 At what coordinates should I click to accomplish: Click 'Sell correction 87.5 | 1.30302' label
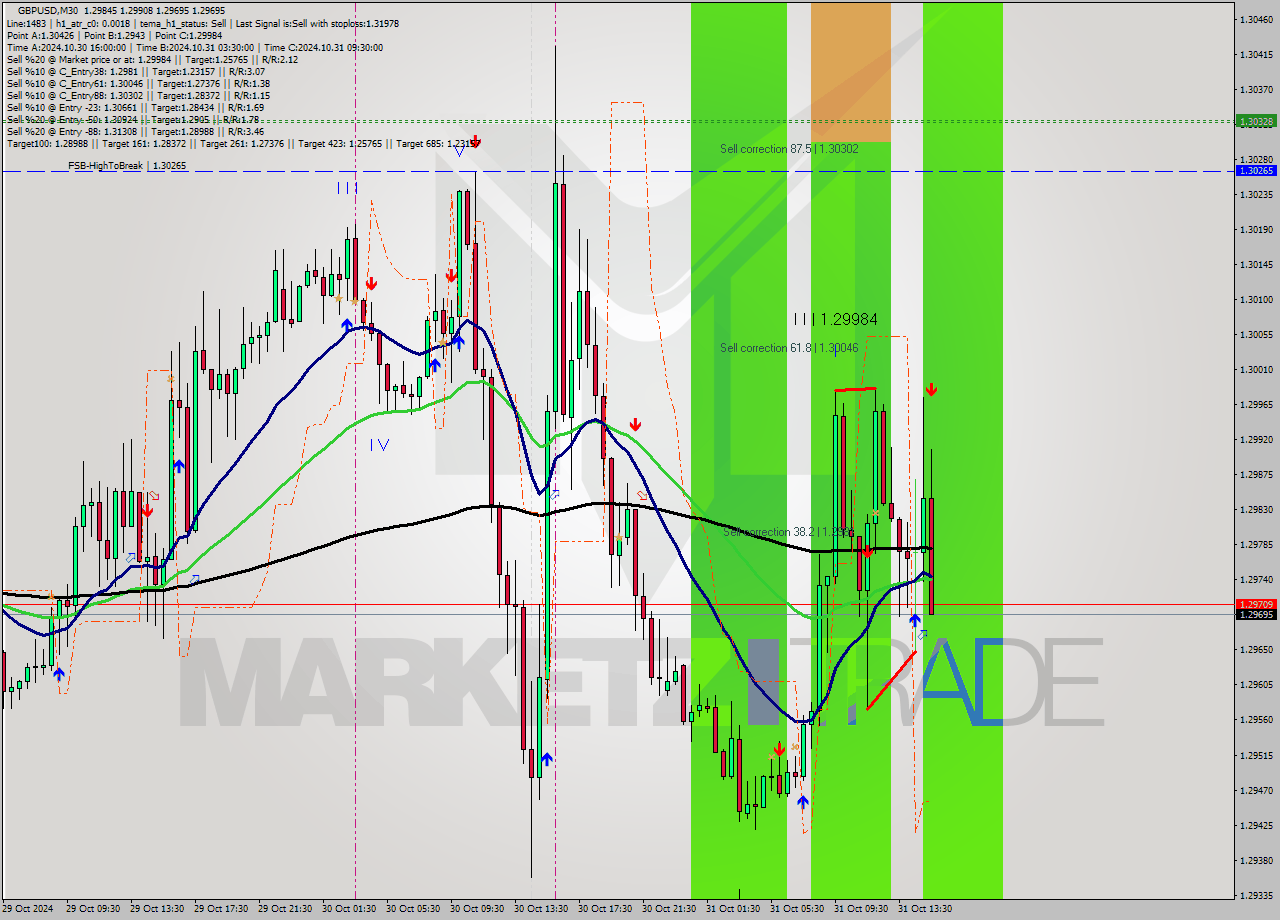[x=789, y=149]
